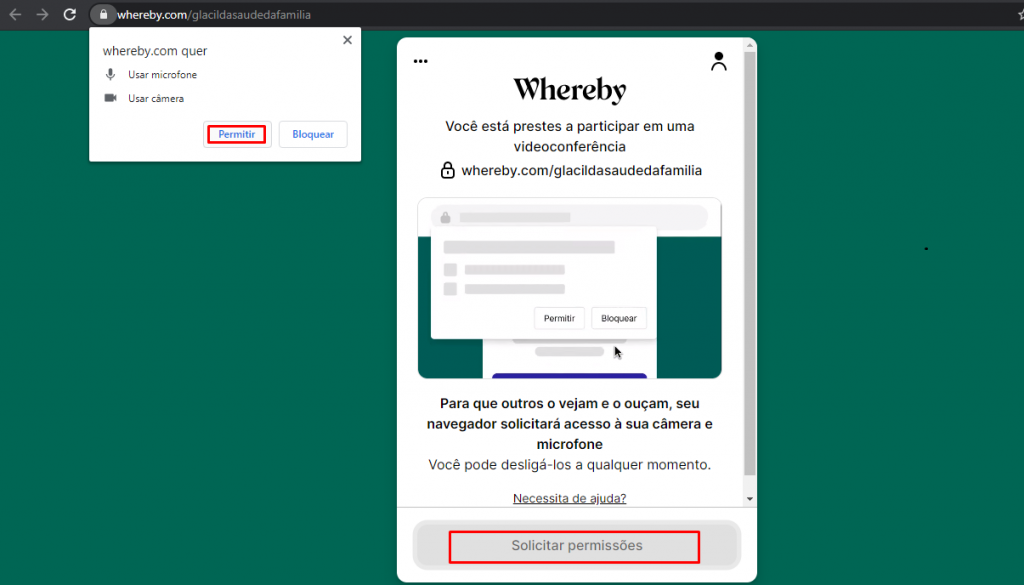The image size is (1024, 585).
Task: Click the panel scrollbar up arrow
Action: coord(750,45)
